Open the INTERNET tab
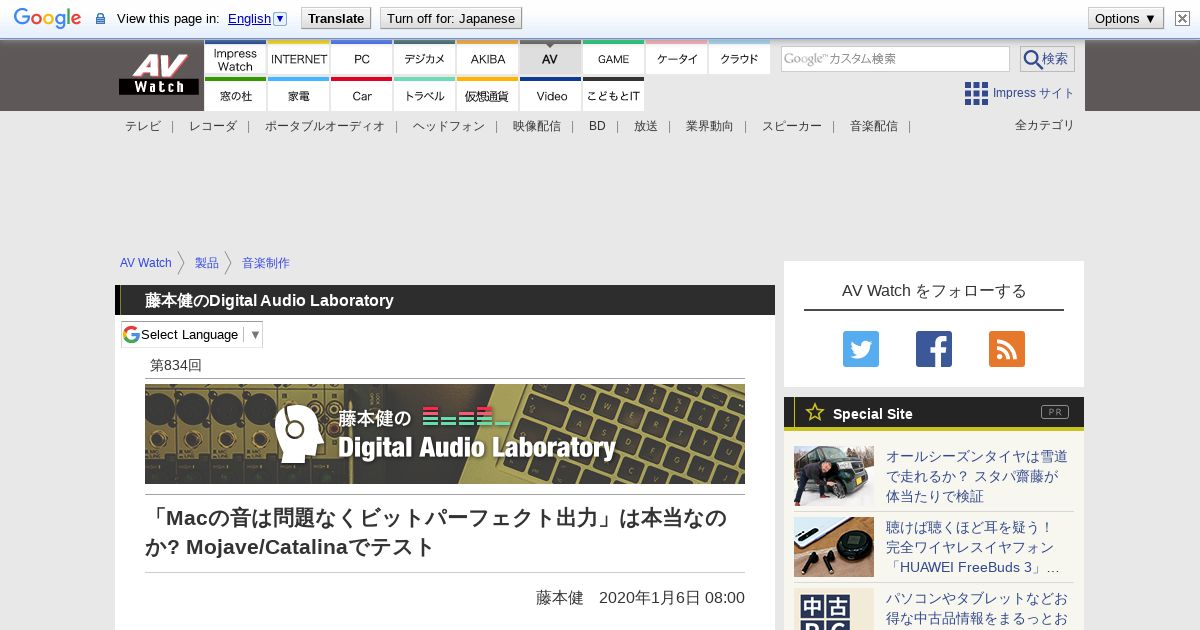 pyautogui.click(x=298, y=59)
